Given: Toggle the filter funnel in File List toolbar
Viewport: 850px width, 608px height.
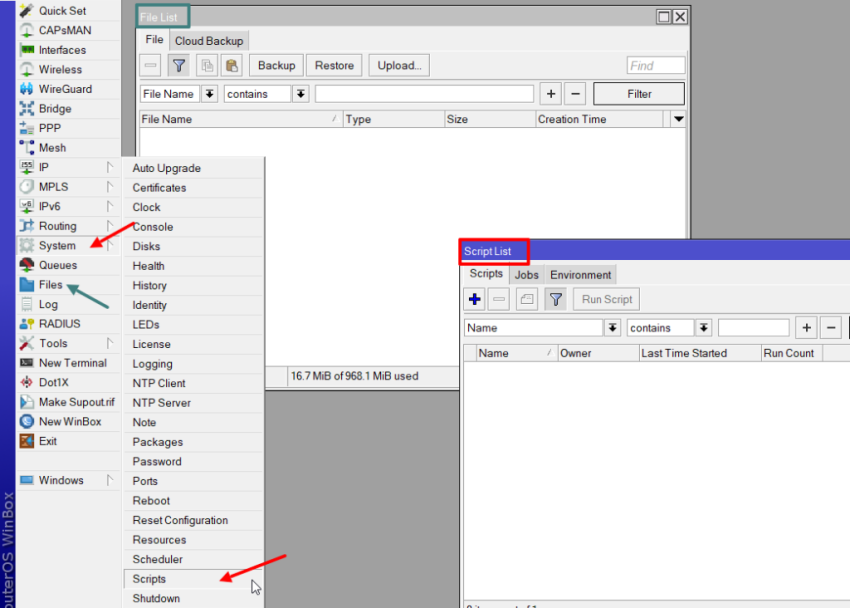Looking at the screenshot, I should click(x=178, y=66).
